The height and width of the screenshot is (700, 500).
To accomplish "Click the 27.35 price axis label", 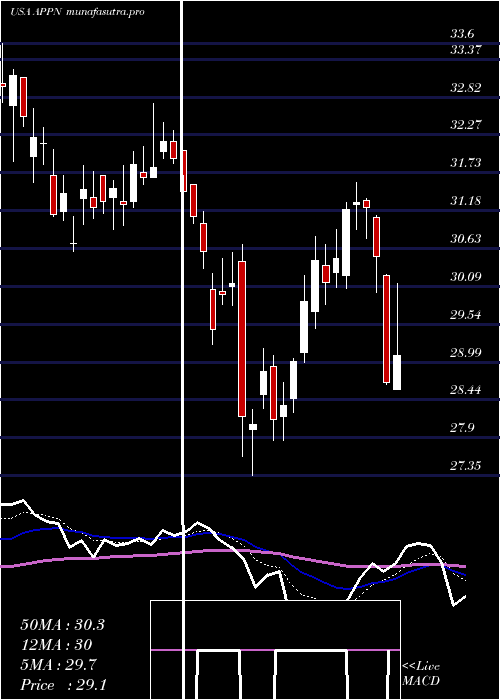I will 466,466.
